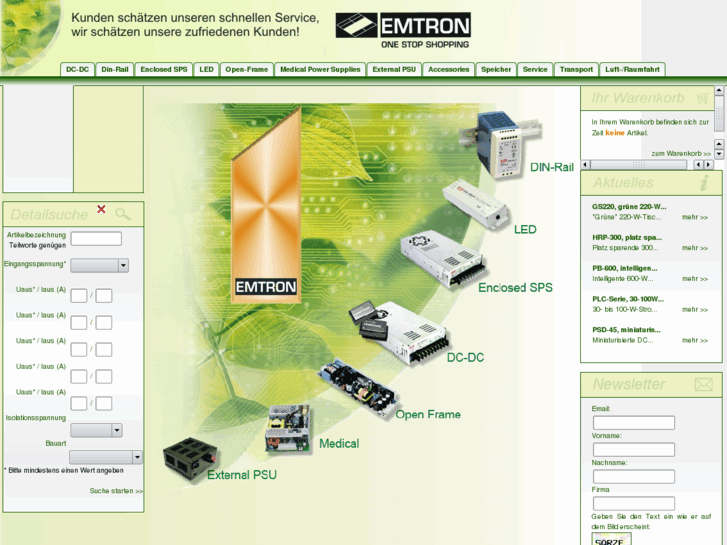Click mehr link for HRP-300 news

click(x=695, y=248)
